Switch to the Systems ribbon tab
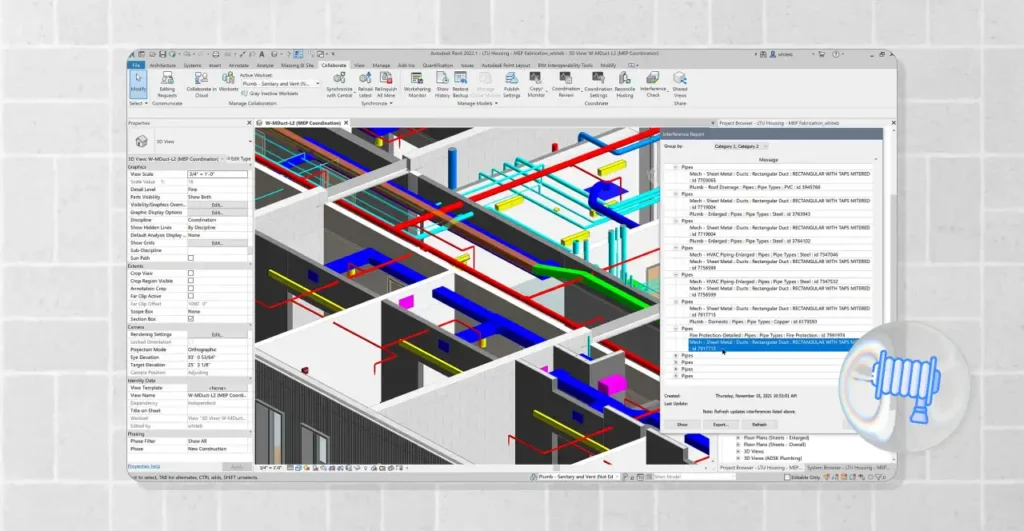This screenshot has height=531, width=1024. tap(192, 65)
